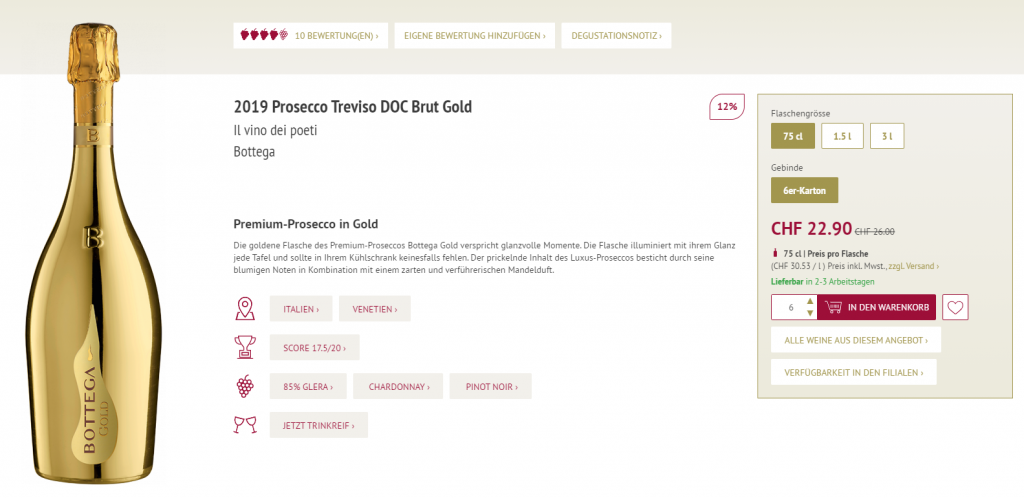Click the 12% discount badge
Viewport: 1024px width, 498px height.
(x=726, y=106)
